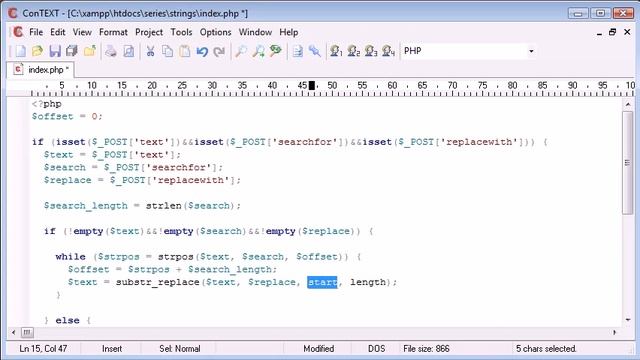The image size is (640, 360).
Task: Restore the inner document window
Action: pos(612,32)
